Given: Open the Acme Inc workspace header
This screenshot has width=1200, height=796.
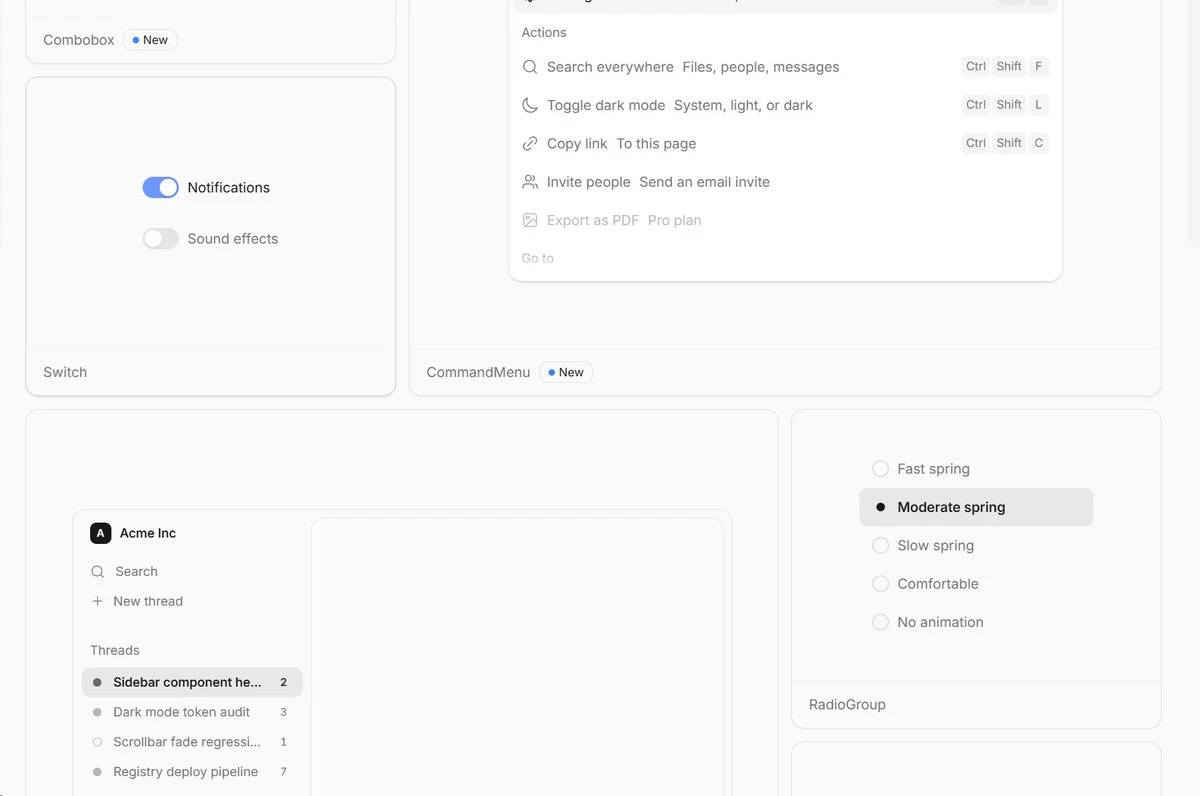Looking at the screenshot, I should [x=192, y=533].
